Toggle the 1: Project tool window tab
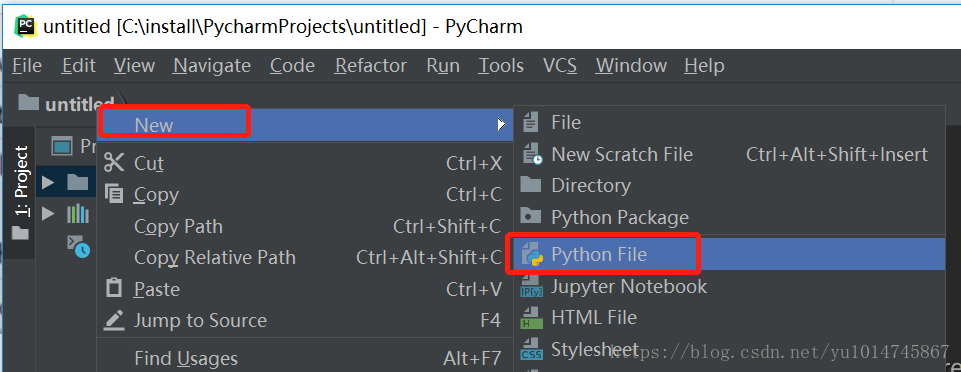The image size is (961, 372). coord(20,192)
